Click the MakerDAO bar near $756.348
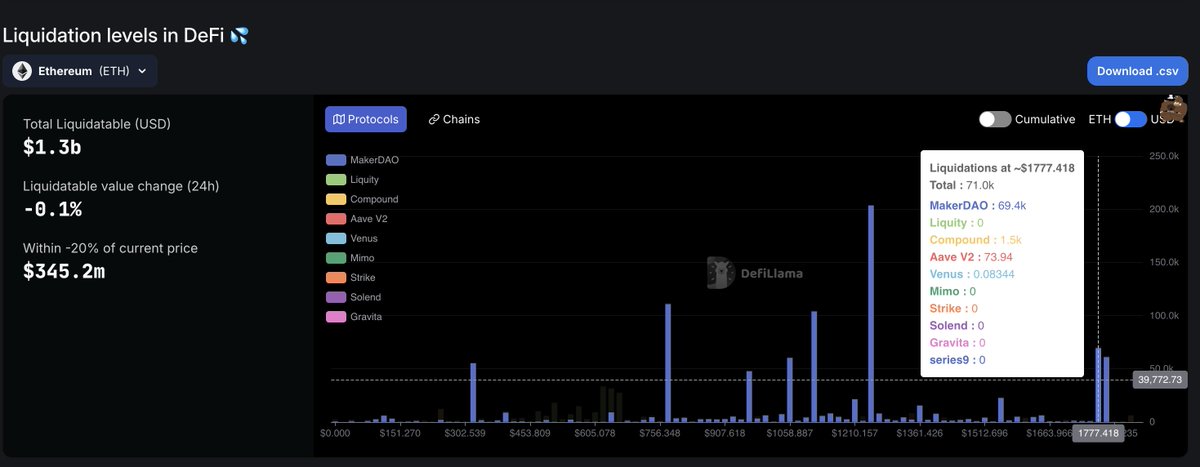Viewport: 1200px width, 467px height. [667, 363]
